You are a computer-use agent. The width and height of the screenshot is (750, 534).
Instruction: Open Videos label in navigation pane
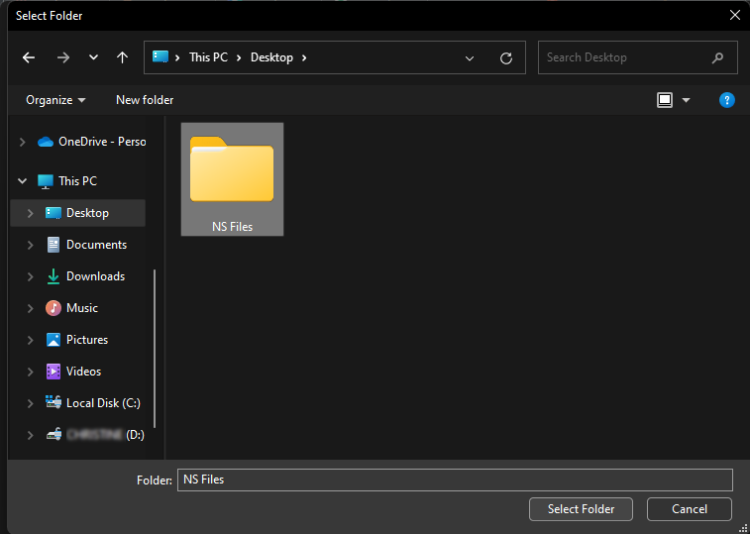(84, 371)
